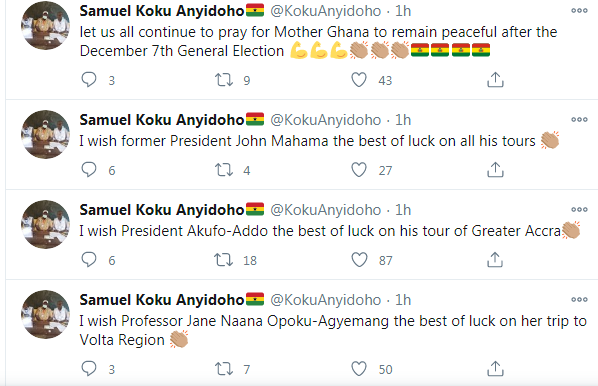Reply to the John Mahama tours tweet
This screenshot has height=386, width=598.
(89, 170)
